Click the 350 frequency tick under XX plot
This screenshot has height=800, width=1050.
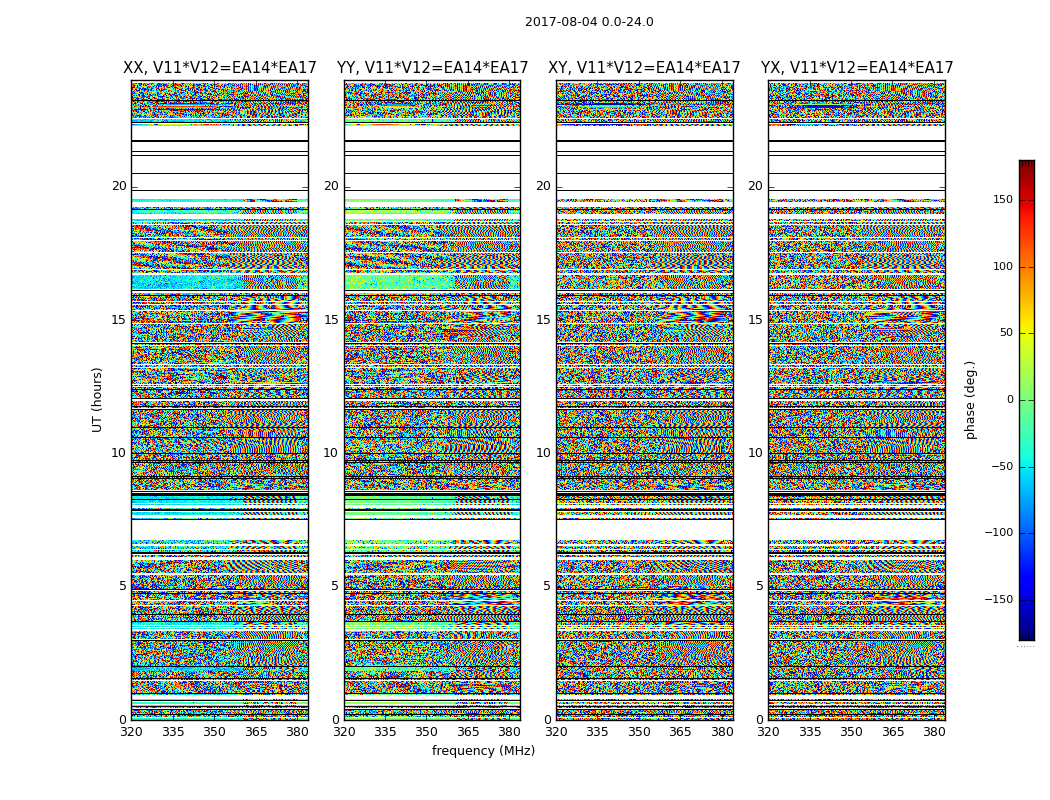click(x=214, y=732)
